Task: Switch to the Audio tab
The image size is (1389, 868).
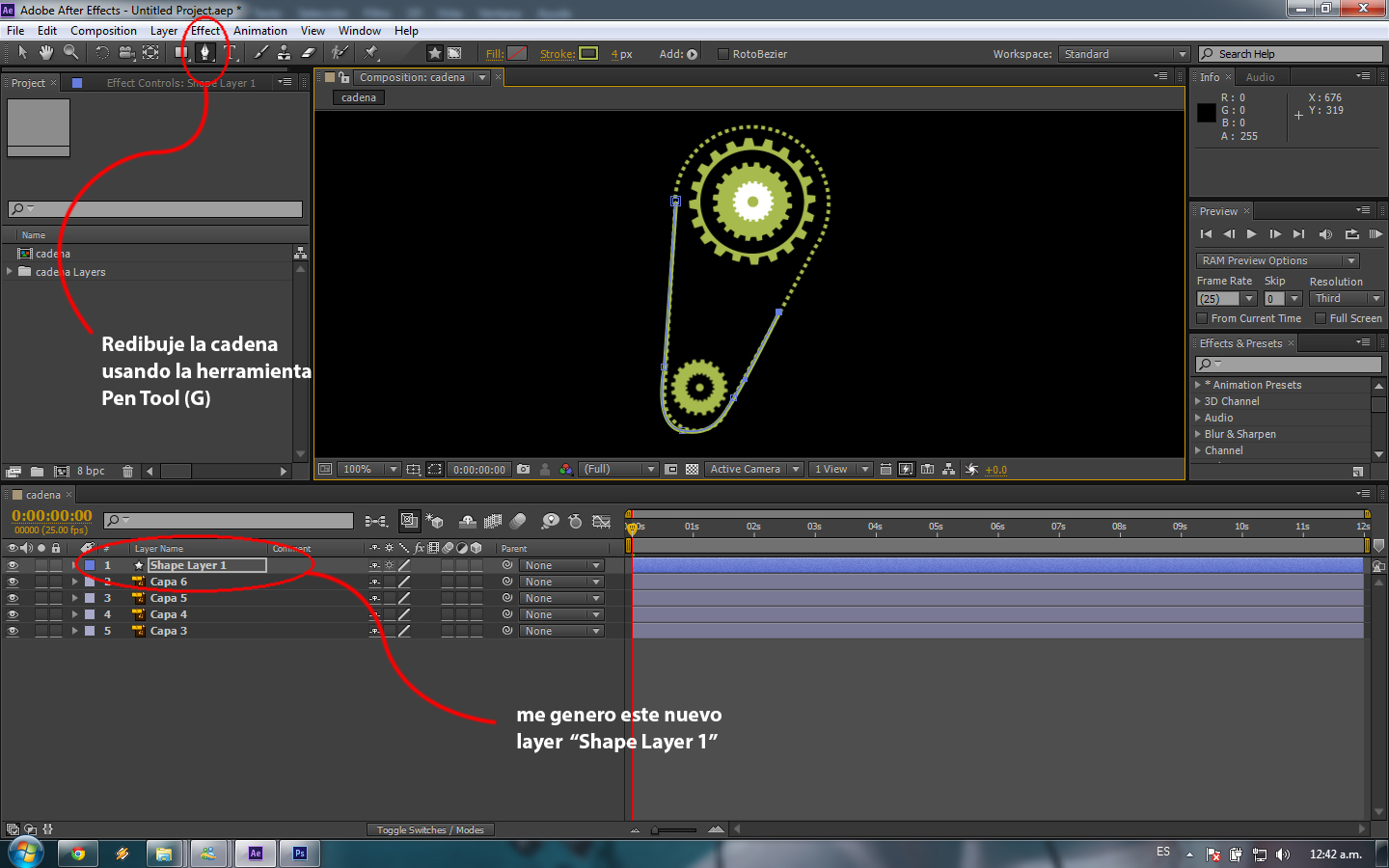Action: (1260, 77)
